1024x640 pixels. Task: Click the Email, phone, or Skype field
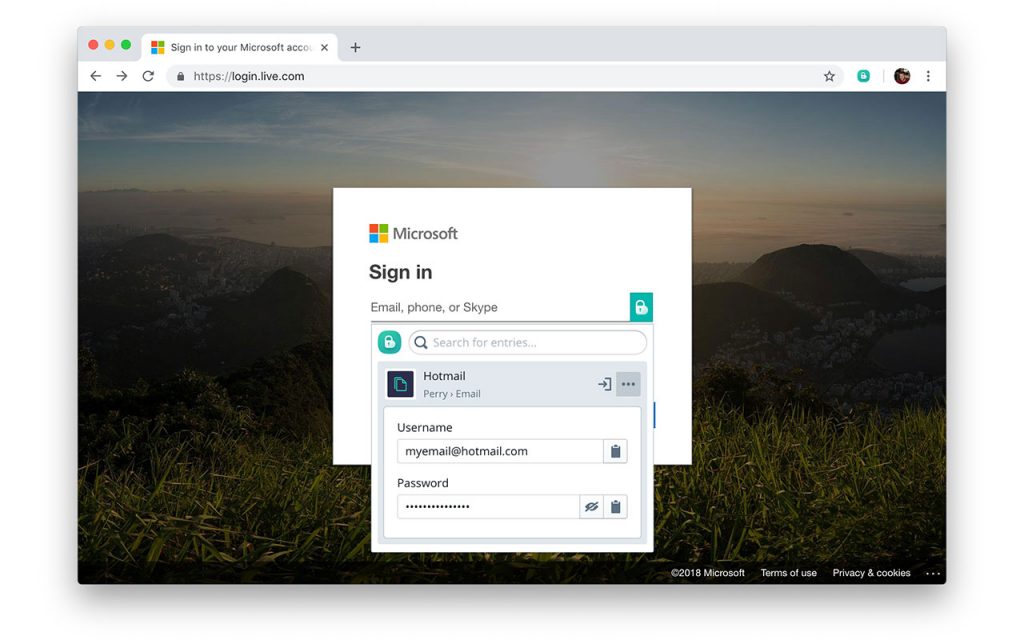point(500,307)
